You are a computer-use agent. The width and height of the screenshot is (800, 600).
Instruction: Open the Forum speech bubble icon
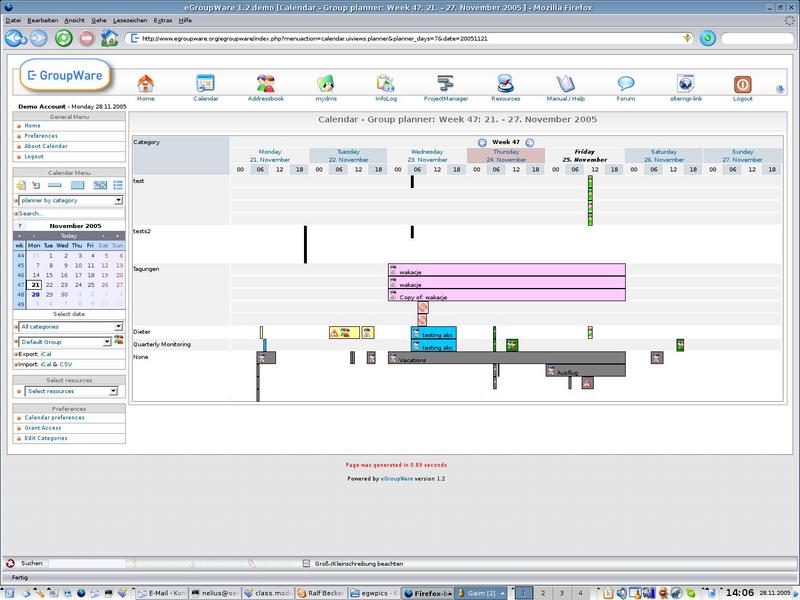click(626, 84)
